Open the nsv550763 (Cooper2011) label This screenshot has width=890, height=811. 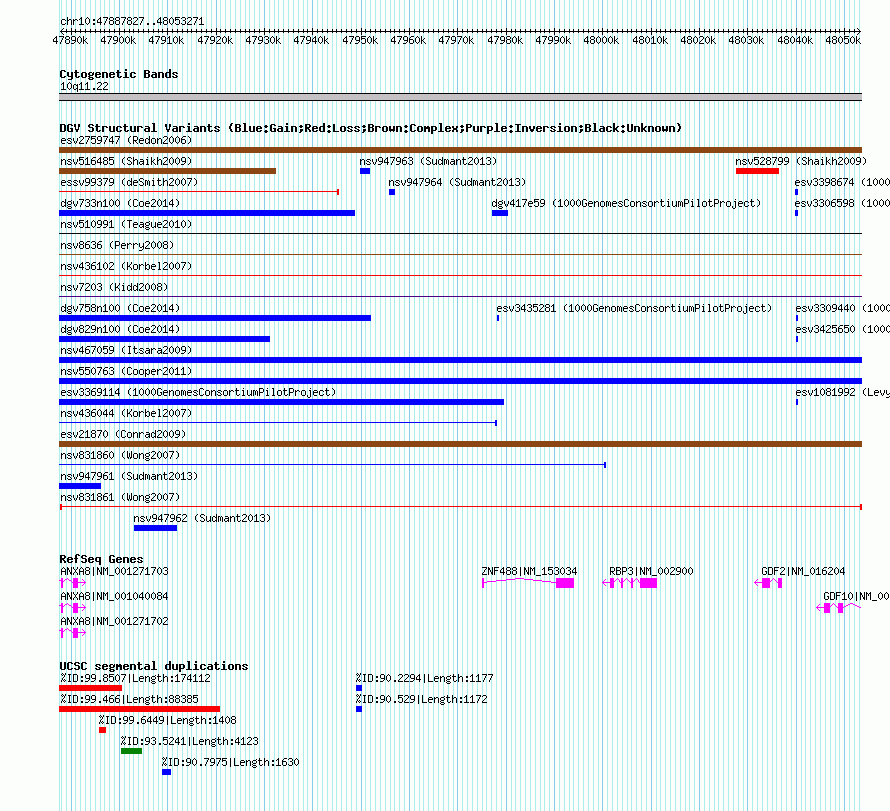(x=126, y=371)
